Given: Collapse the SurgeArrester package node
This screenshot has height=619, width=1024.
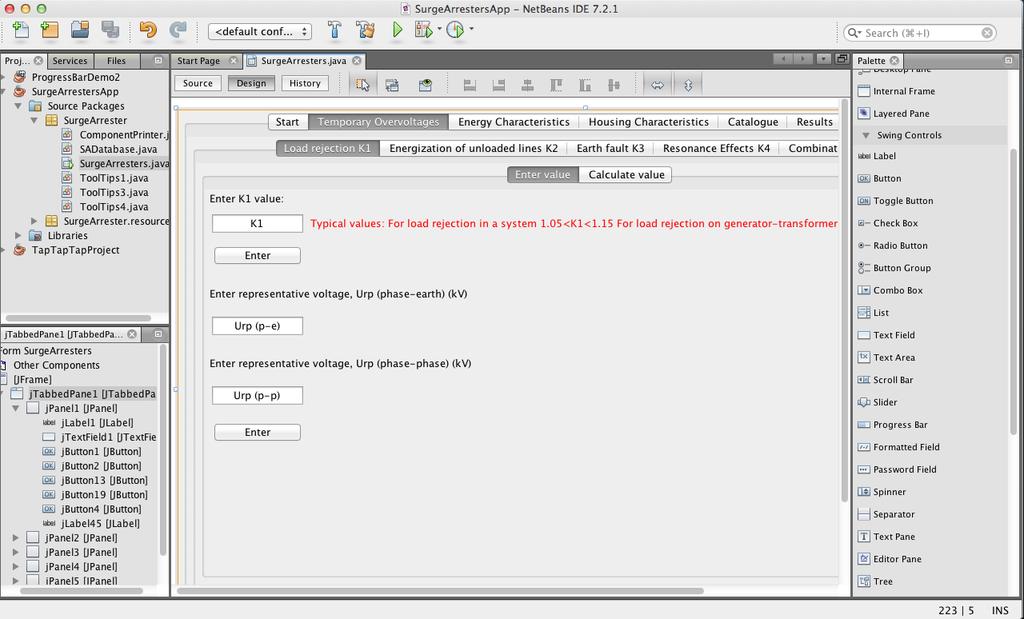Looking at the screenshot, I should [34, 120].
